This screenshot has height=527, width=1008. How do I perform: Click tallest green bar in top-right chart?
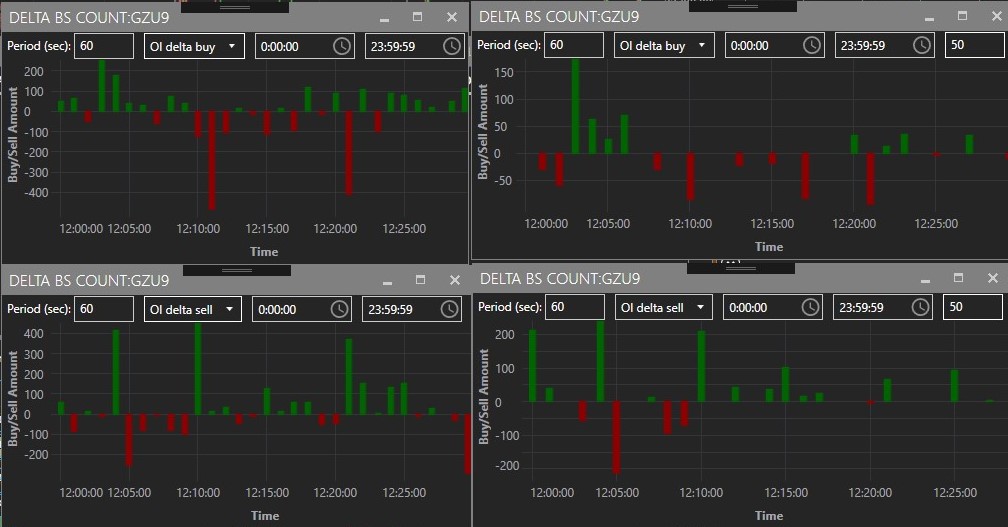575,106
